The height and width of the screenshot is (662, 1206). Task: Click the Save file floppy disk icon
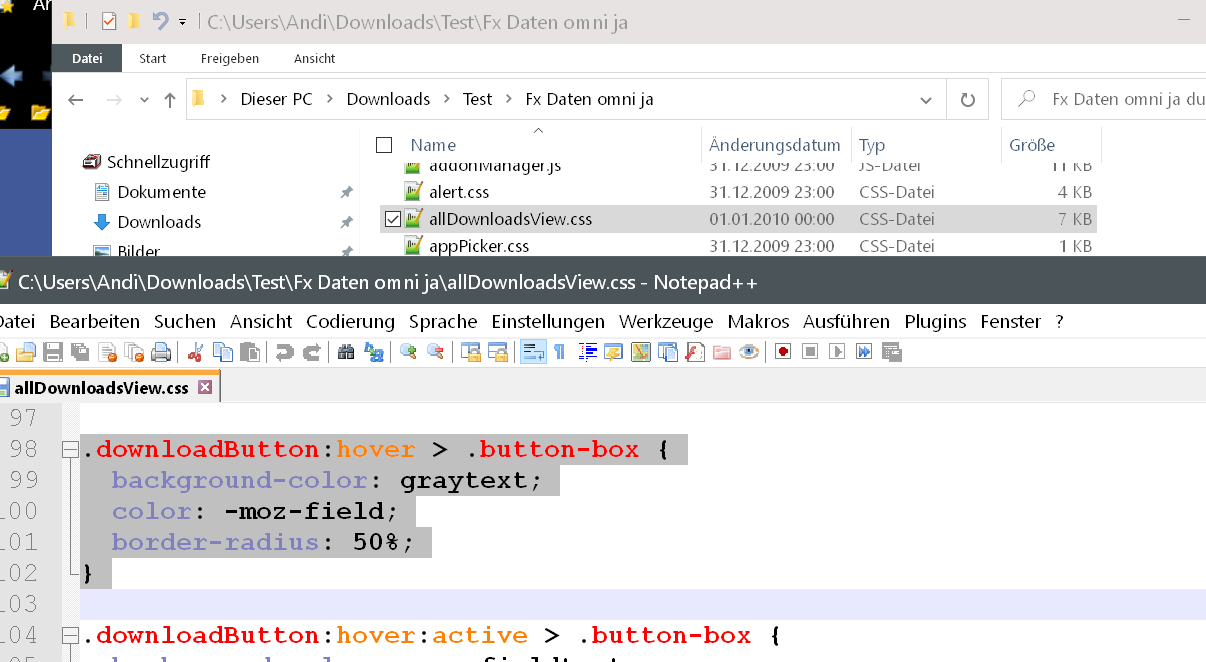pyautogui.click(x=52, y=352)
